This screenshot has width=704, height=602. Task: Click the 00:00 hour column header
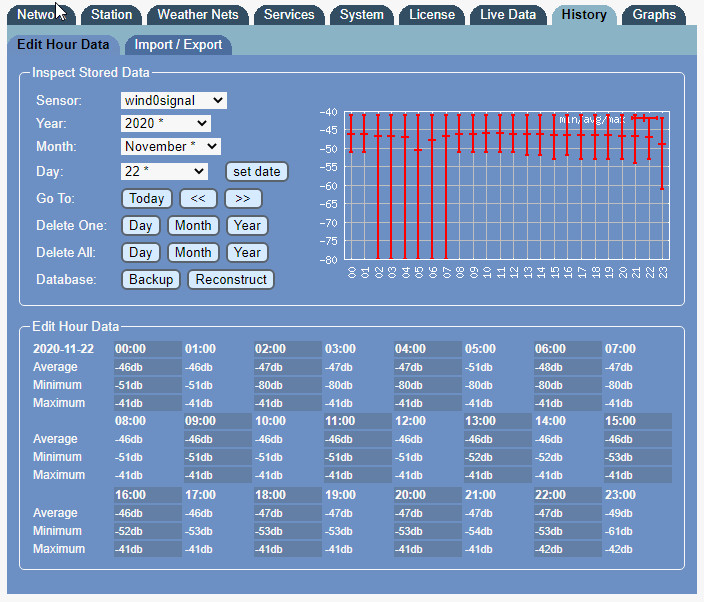(x=148, y=349)
